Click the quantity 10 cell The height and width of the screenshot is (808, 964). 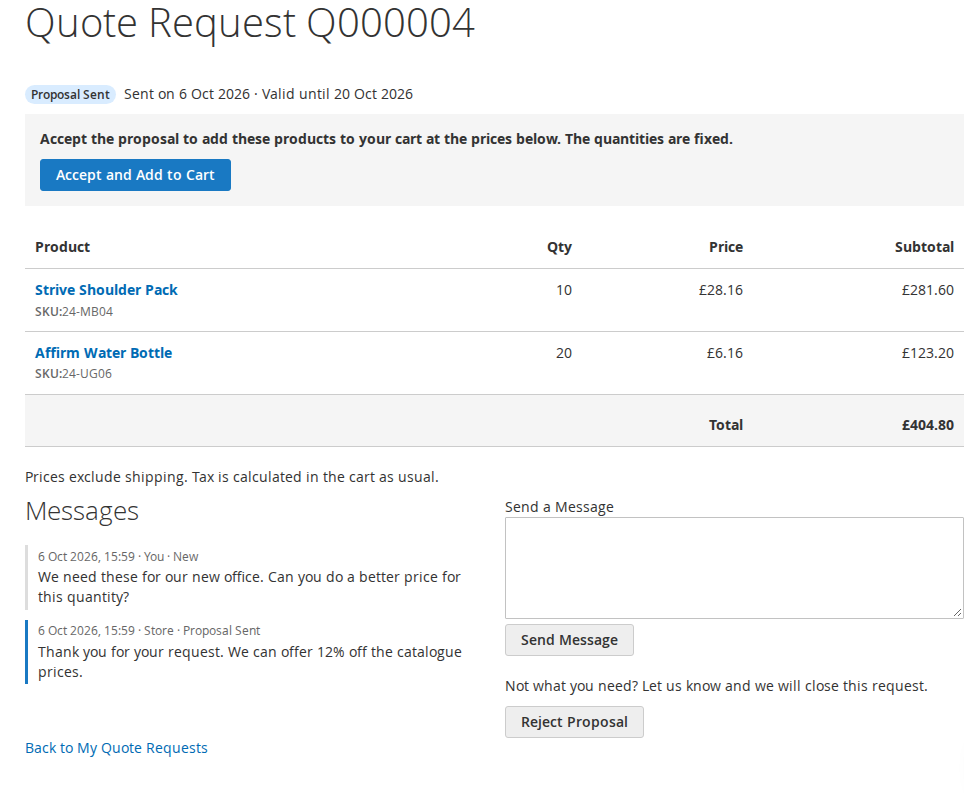(564, 290)
